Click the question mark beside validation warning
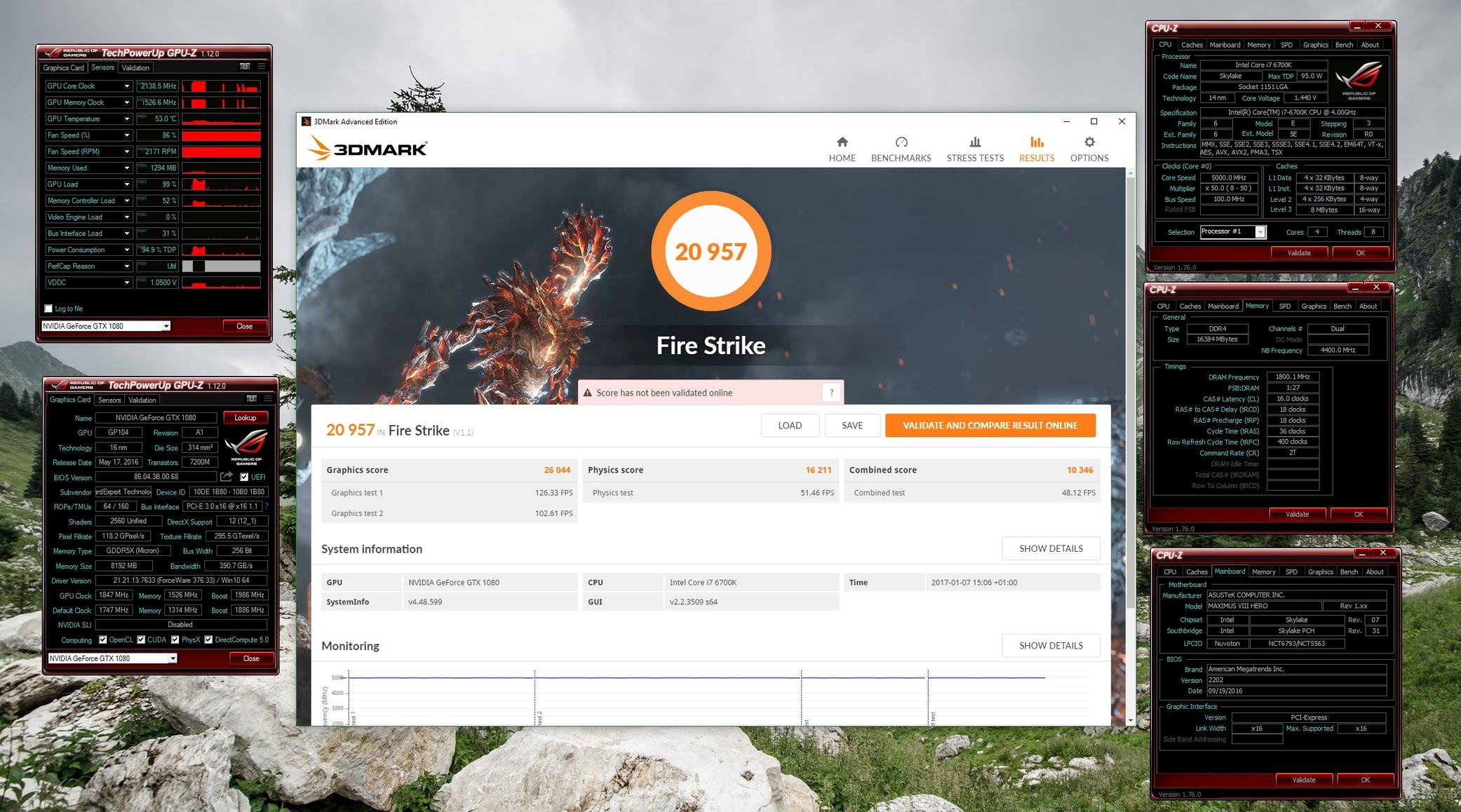The image size is (1461, 812). [x=831, y=393]
